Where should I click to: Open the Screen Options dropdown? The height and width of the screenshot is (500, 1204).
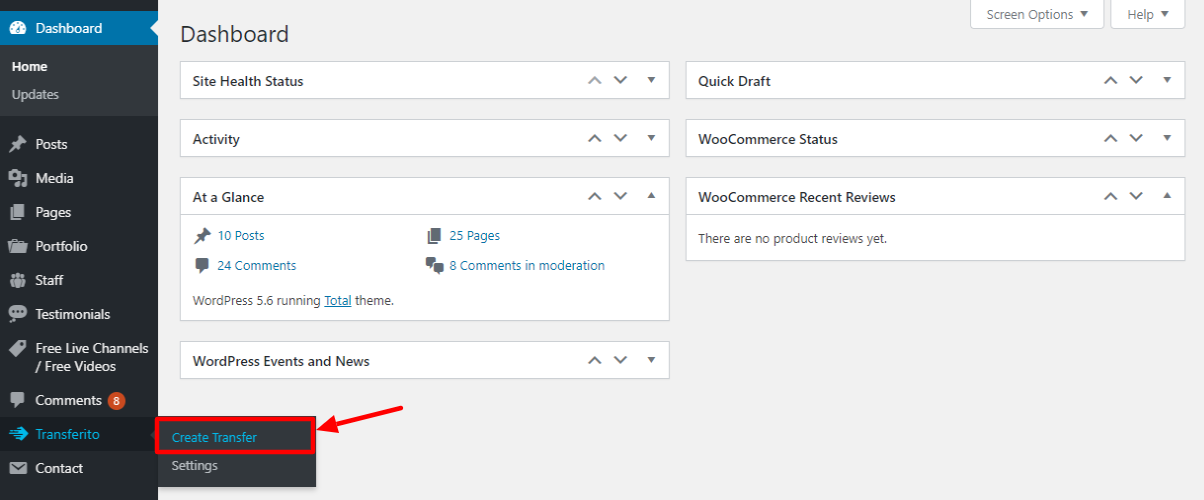pyautogui.click(x=1037, y=14)
